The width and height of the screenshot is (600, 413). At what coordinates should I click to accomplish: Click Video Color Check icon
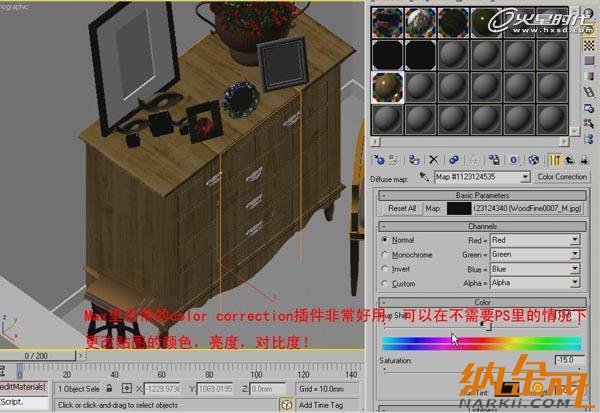(589, 76)
